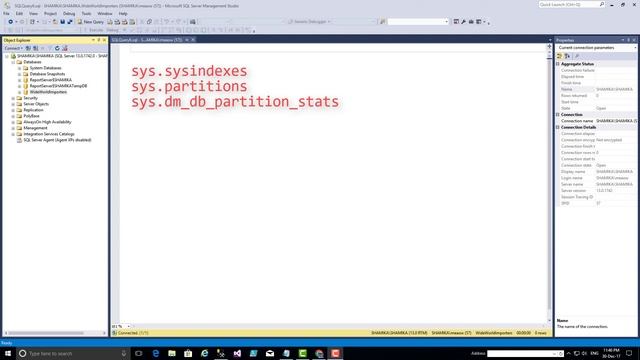Click the Open File icon in toolbar
The width and height of the screenshot is (640, 360).
[x=55, y=22]
